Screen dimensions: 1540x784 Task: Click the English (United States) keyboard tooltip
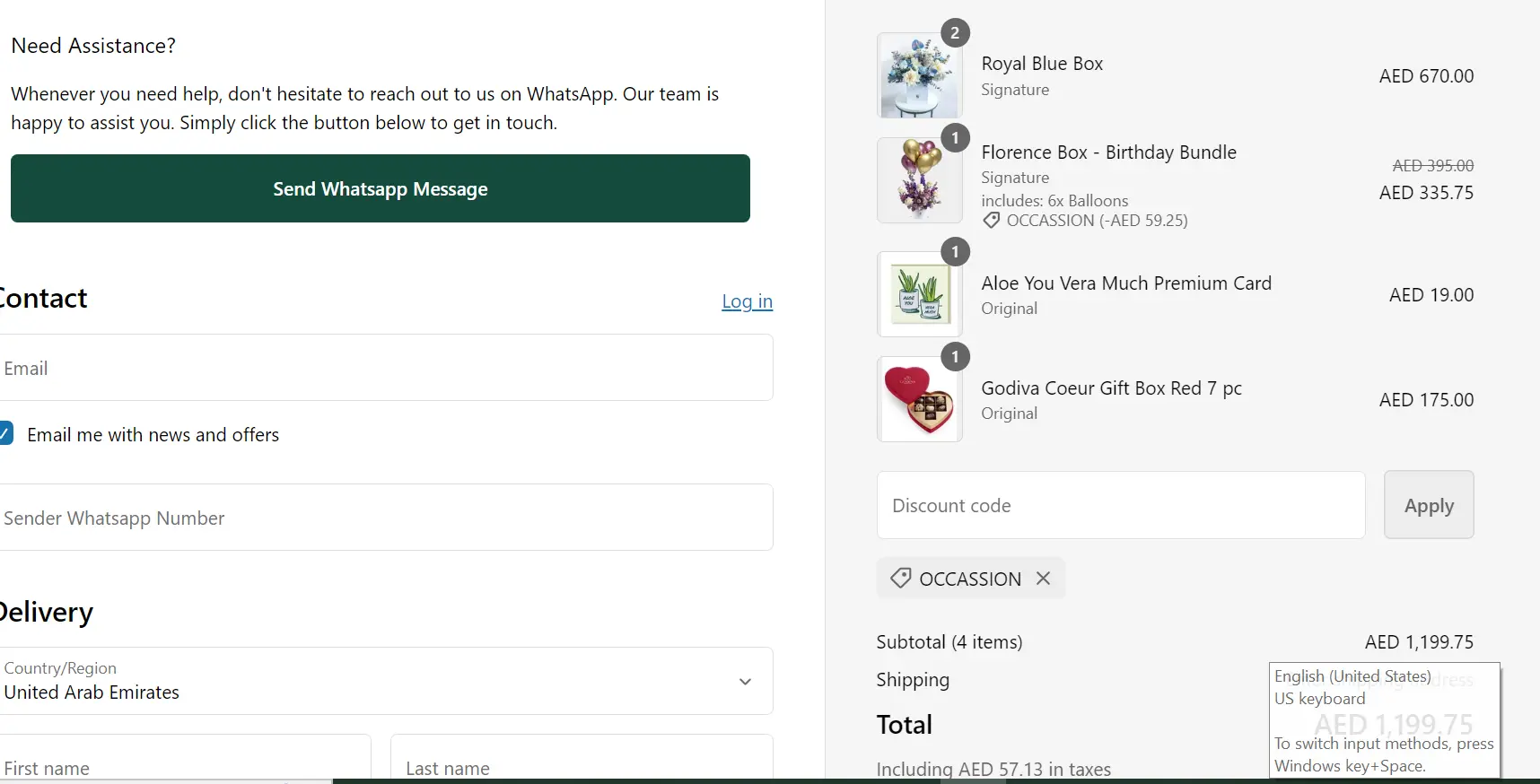1385,720
